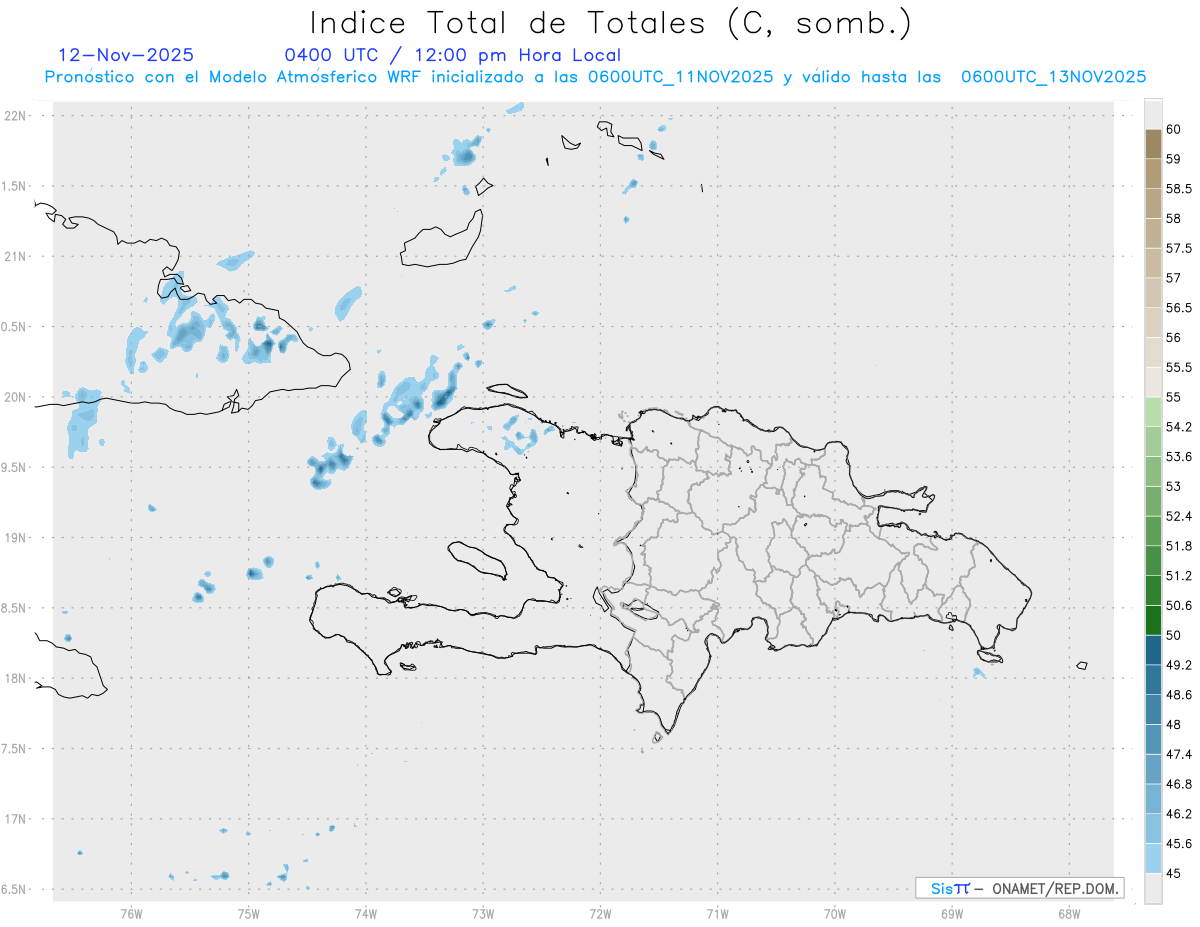Image resolution: width=1200 pixels, height=927 pixels.
Task: Click the '71W' longitude label
Action: [717, 912]
